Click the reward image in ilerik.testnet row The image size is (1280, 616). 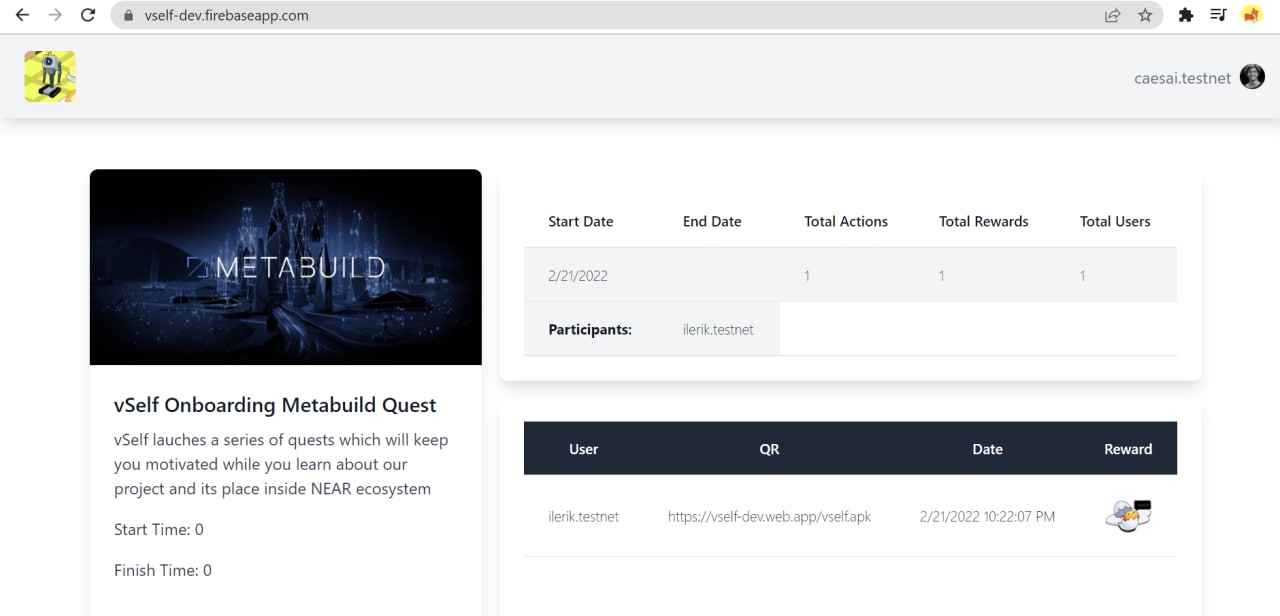click(x=1129, y=516)
